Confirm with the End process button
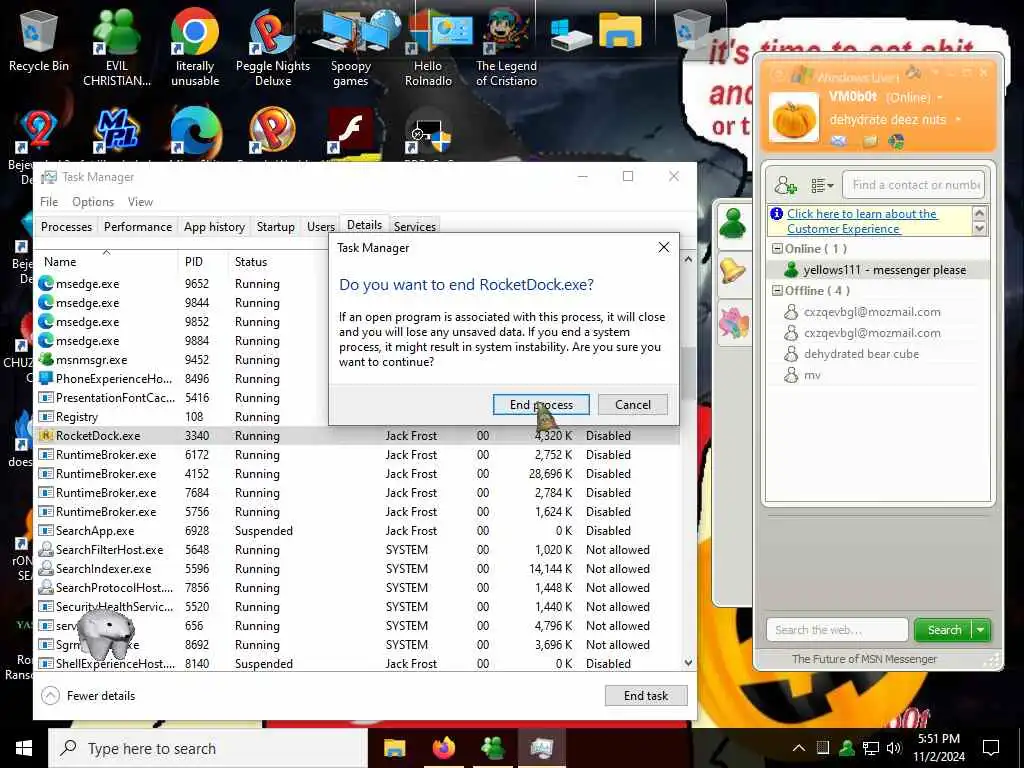Image resolution: width=1024 pixels, height=768 pixels. (541, 405)
